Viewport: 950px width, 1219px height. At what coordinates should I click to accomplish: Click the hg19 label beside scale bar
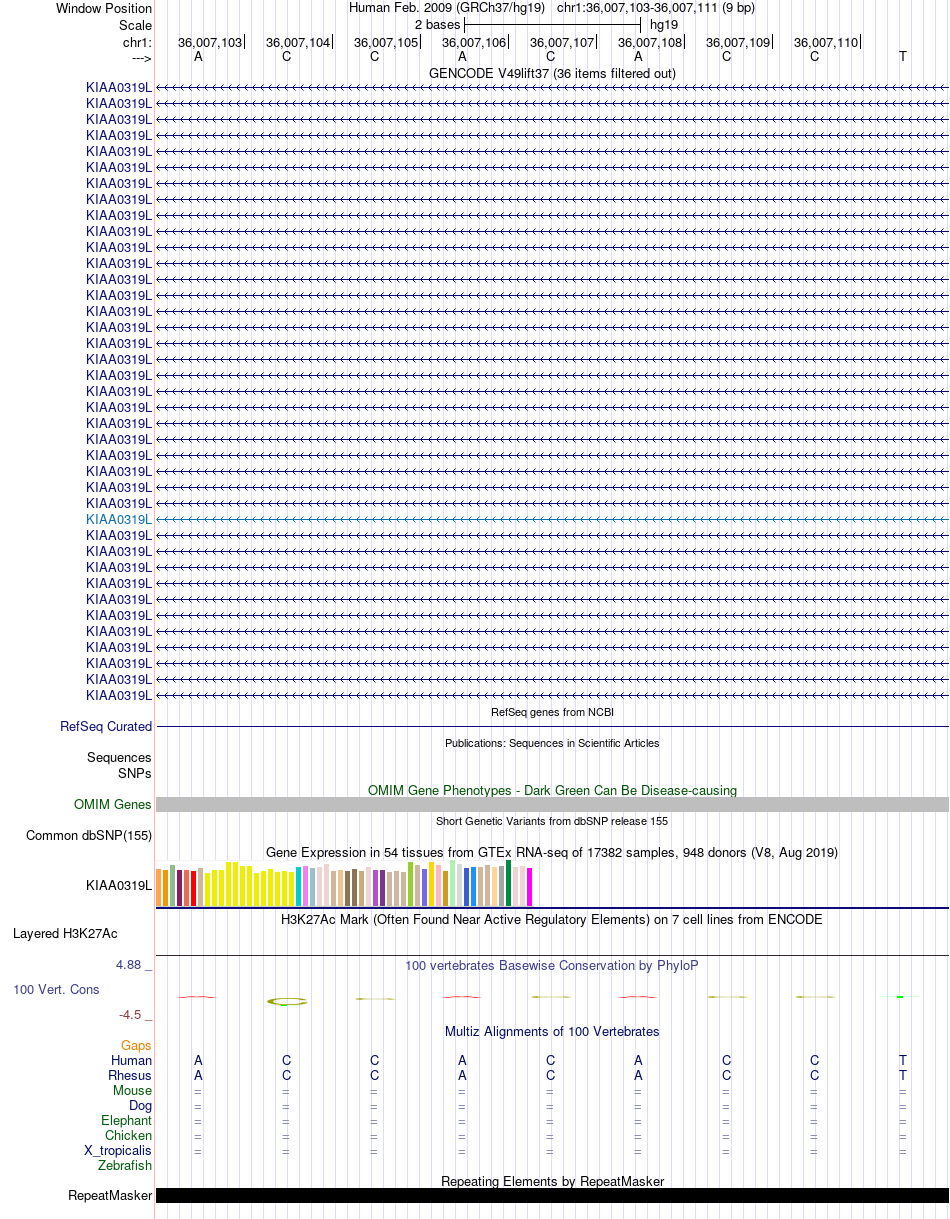click(x=664, y=24)
